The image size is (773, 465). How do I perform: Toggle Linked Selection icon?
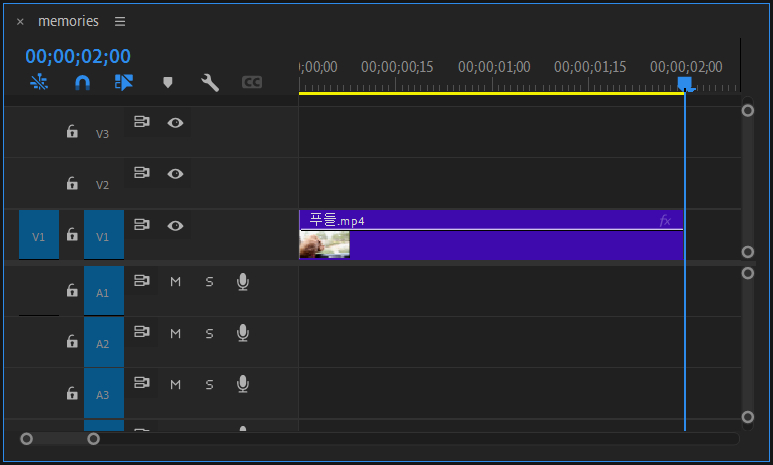pos(124,82)
